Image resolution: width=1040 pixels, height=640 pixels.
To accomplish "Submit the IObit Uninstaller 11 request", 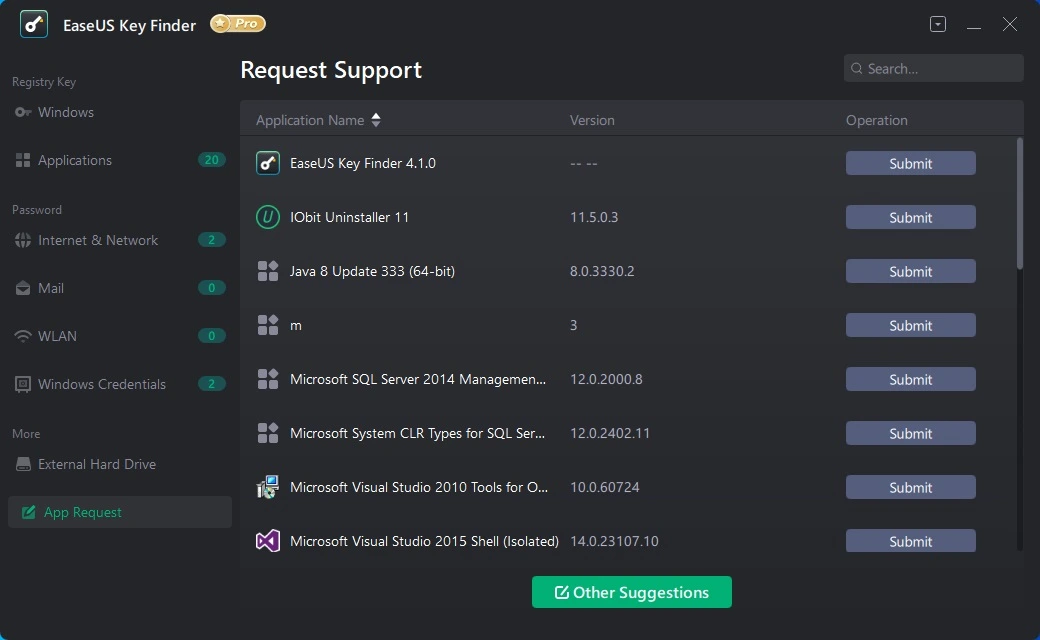I will point(910,218).
